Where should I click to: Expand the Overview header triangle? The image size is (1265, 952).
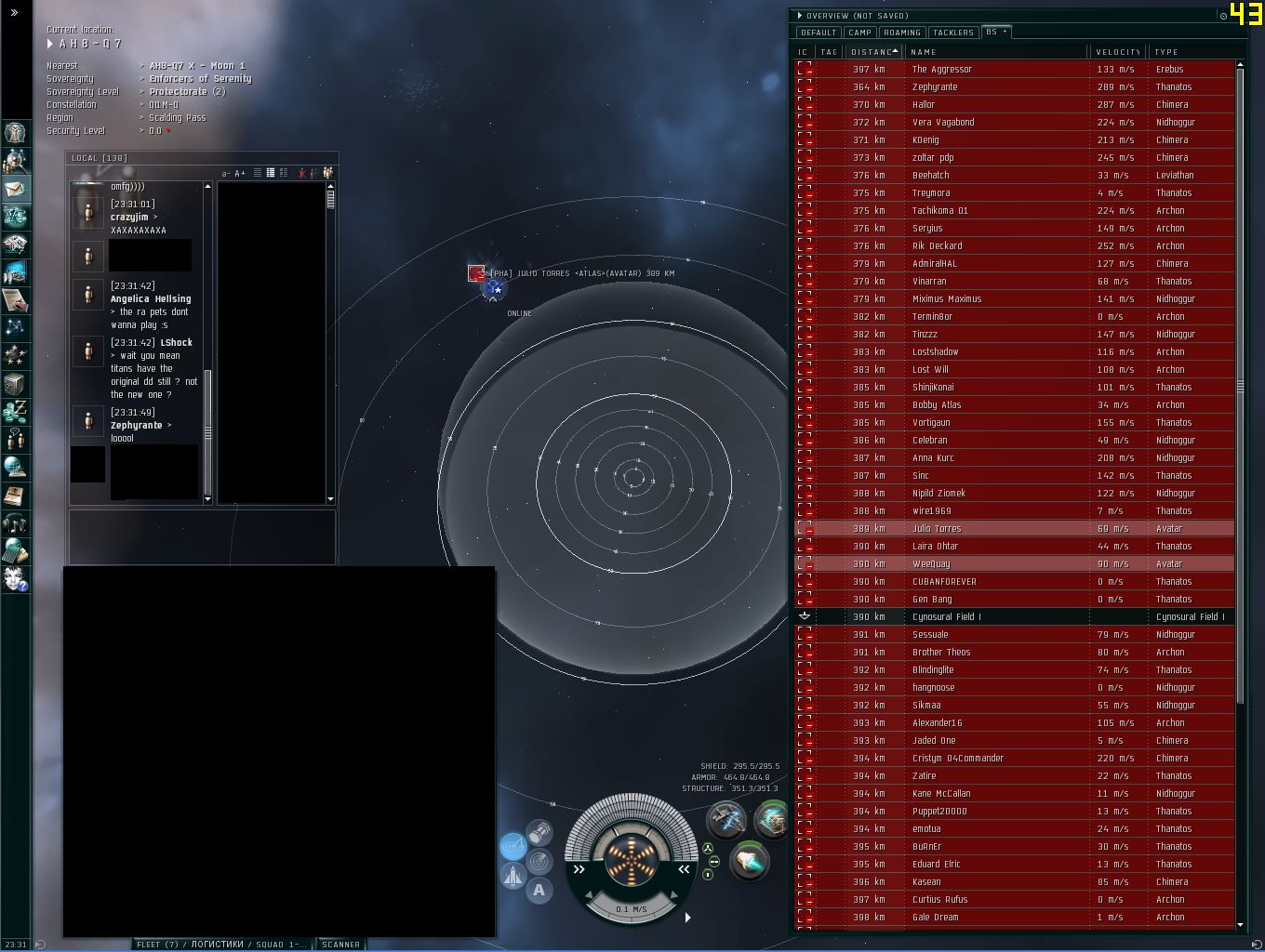(798, 16)
